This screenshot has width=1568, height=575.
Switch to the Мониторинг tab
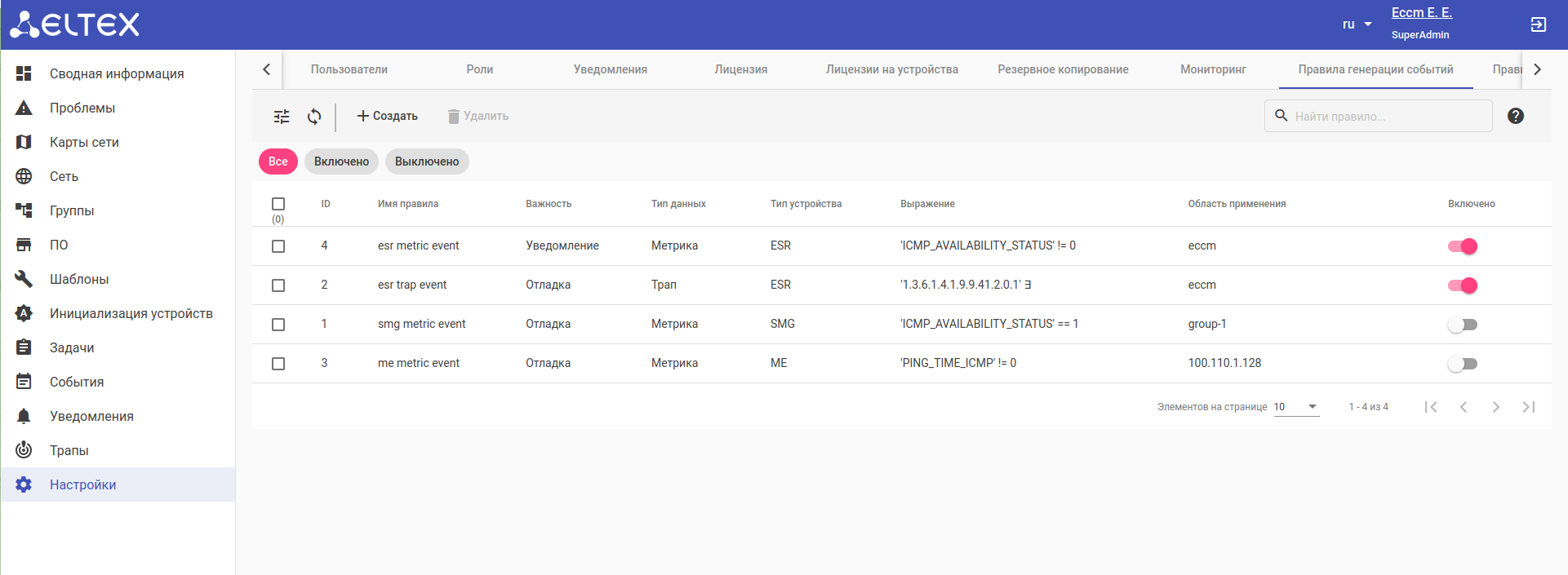click(x=1213, y=69)
